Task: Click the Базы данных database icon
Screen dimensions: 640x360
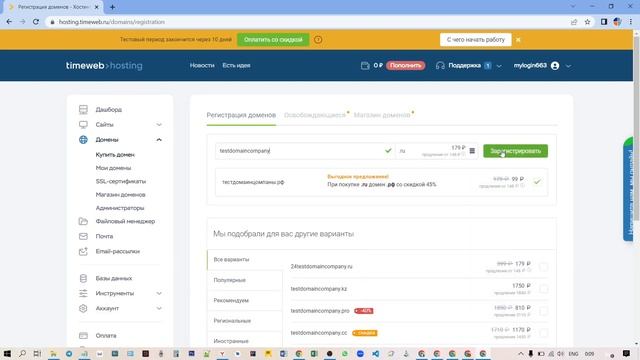Action: pyautogui.click(x=83, y=278)
